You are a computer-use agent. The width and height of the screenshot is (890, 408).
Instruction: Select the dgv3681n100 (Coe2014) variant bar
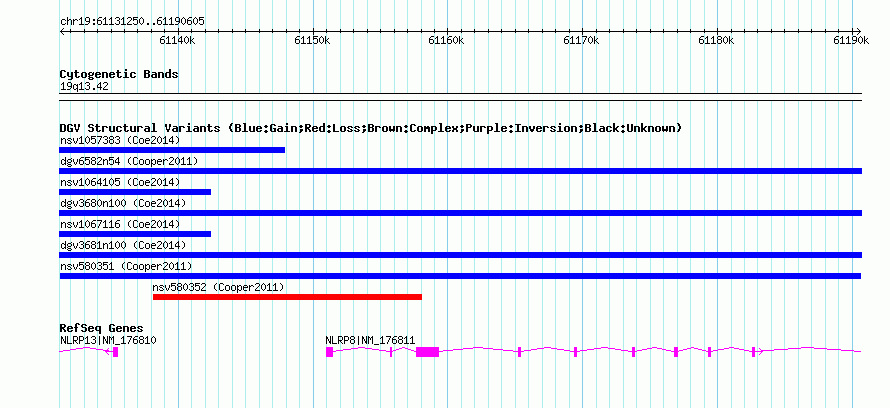coord(460,255)
